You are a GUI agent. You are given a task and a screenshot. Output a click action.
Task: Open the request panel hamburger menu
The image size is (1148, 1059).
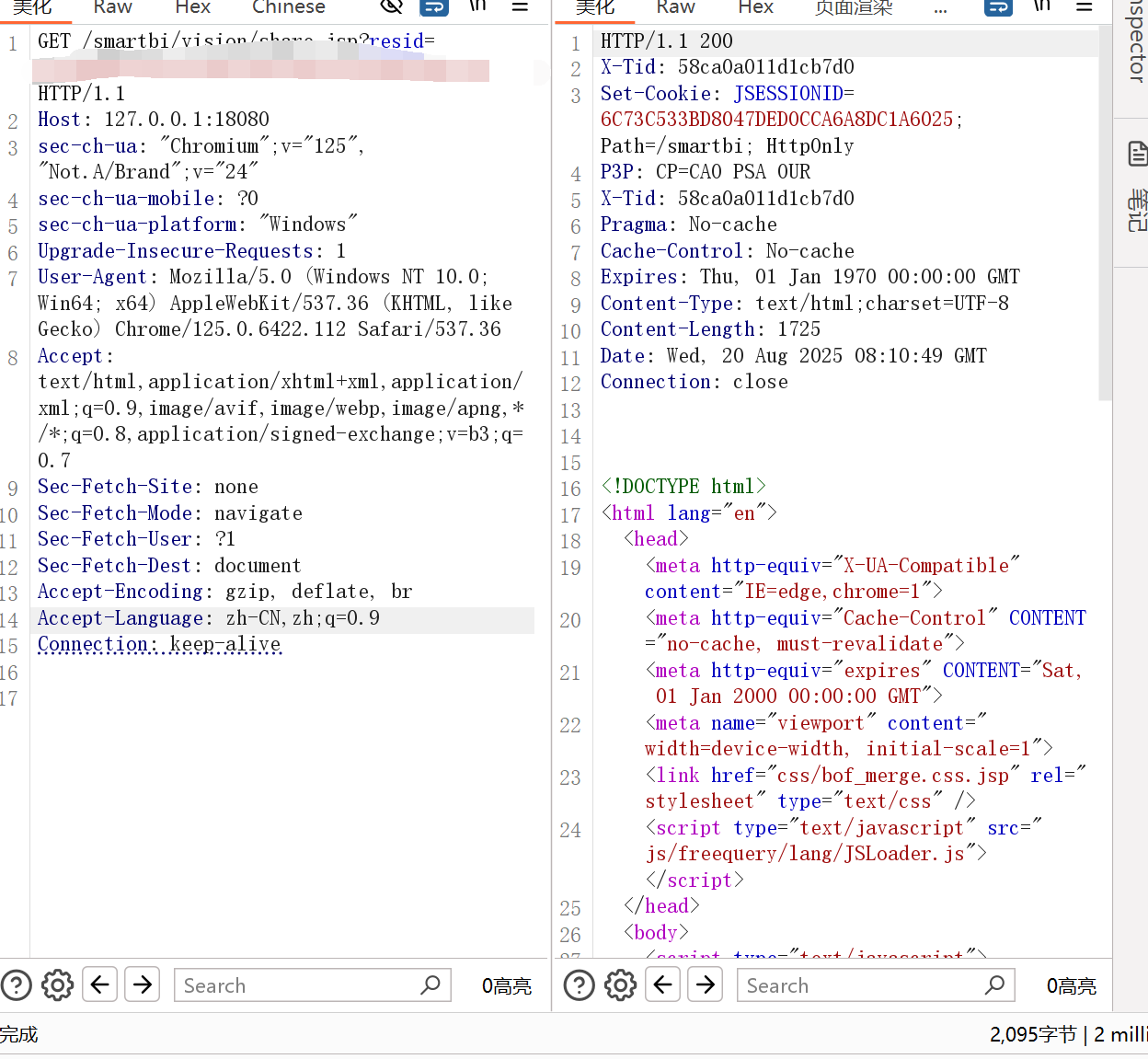point(520,6)
